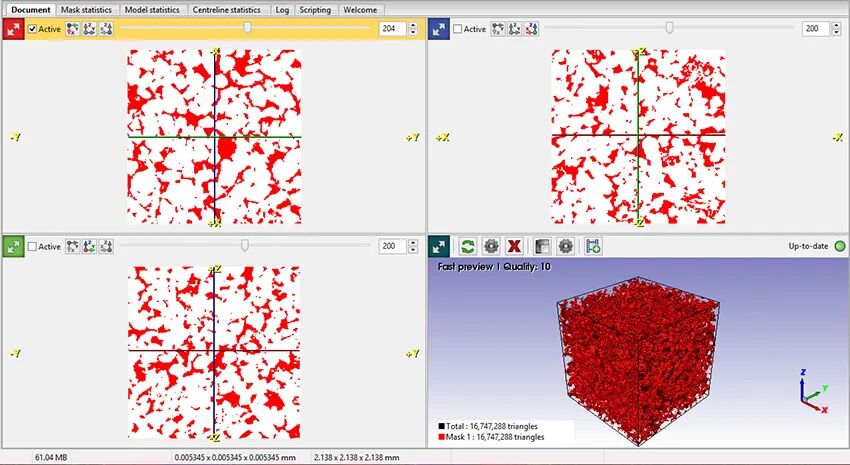
Task: Maximize the green slice view panel
Action: click(14, 247)
